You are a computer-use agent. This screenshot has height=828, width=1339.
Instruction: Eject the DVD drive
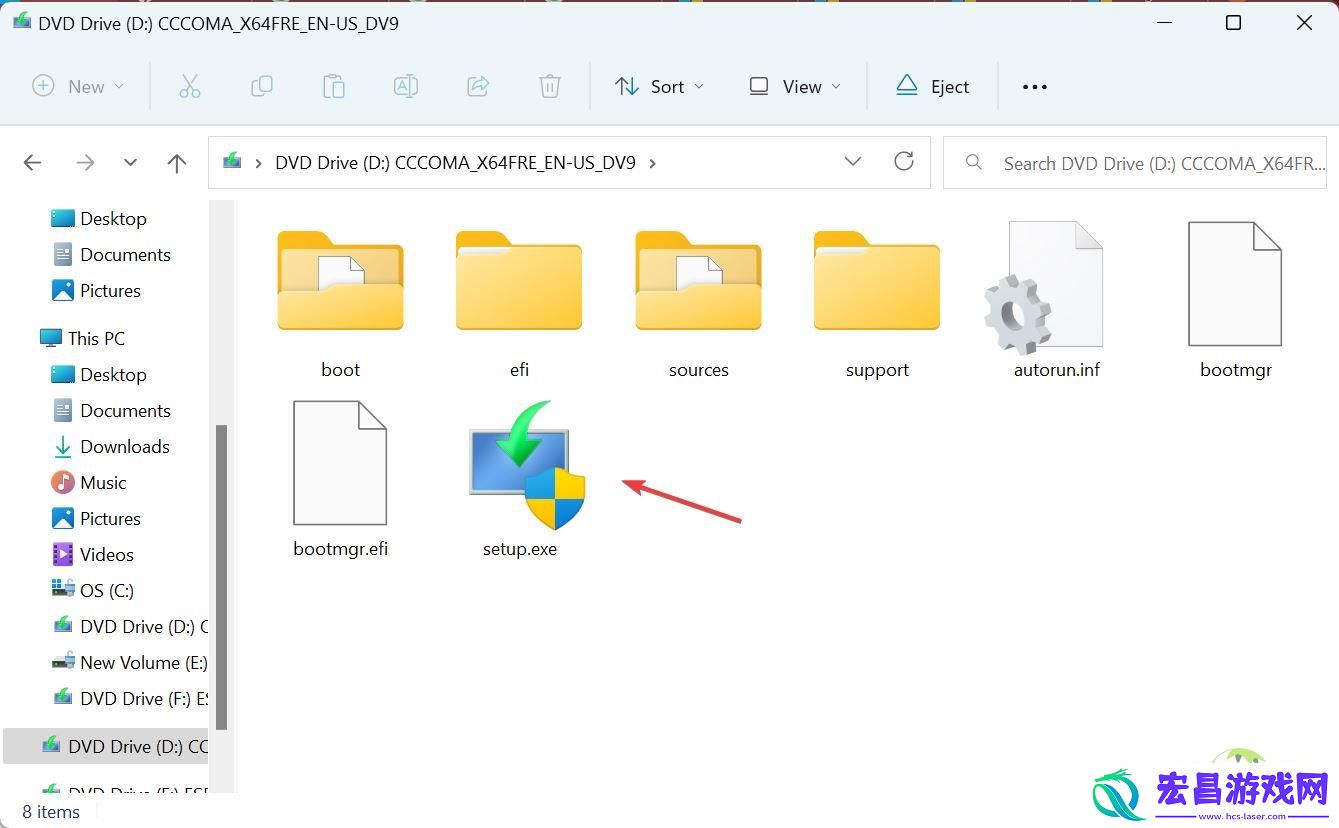click(x=932, y=87)
